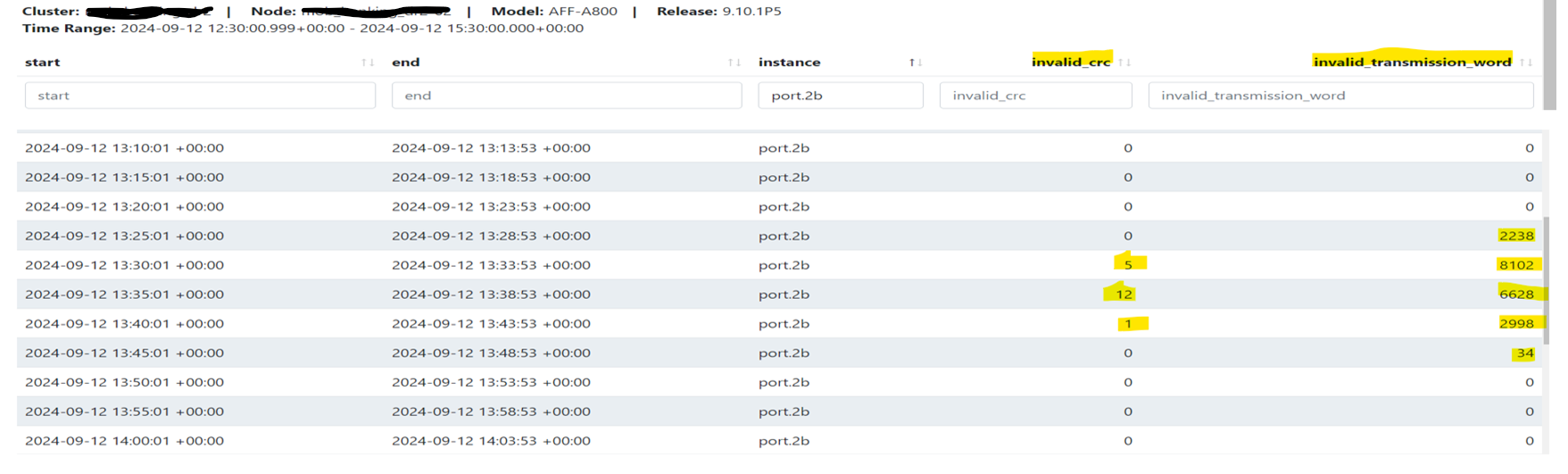Screen dimensions: 1568x474
Task: Click the invalid_crc value 12
Action: (1124, 295)
